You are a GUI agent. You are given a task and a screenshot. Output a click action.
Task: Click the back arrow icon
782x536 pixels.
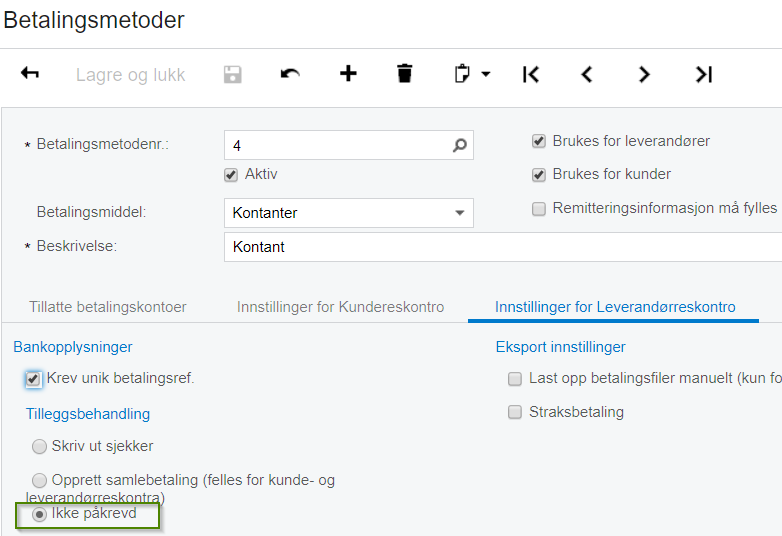pos(30,74)
